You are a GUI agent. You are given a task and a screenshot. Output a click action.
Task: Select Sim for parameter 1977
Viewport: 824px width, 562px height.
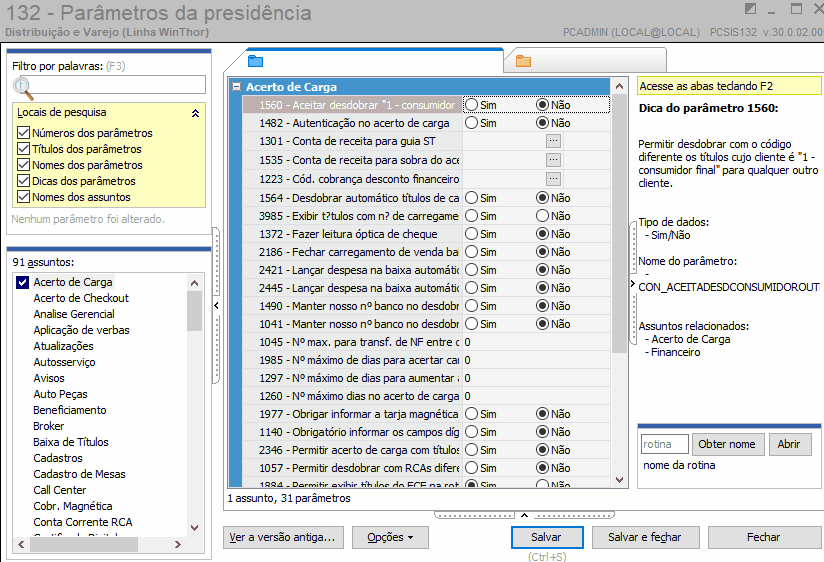[472, 414]
